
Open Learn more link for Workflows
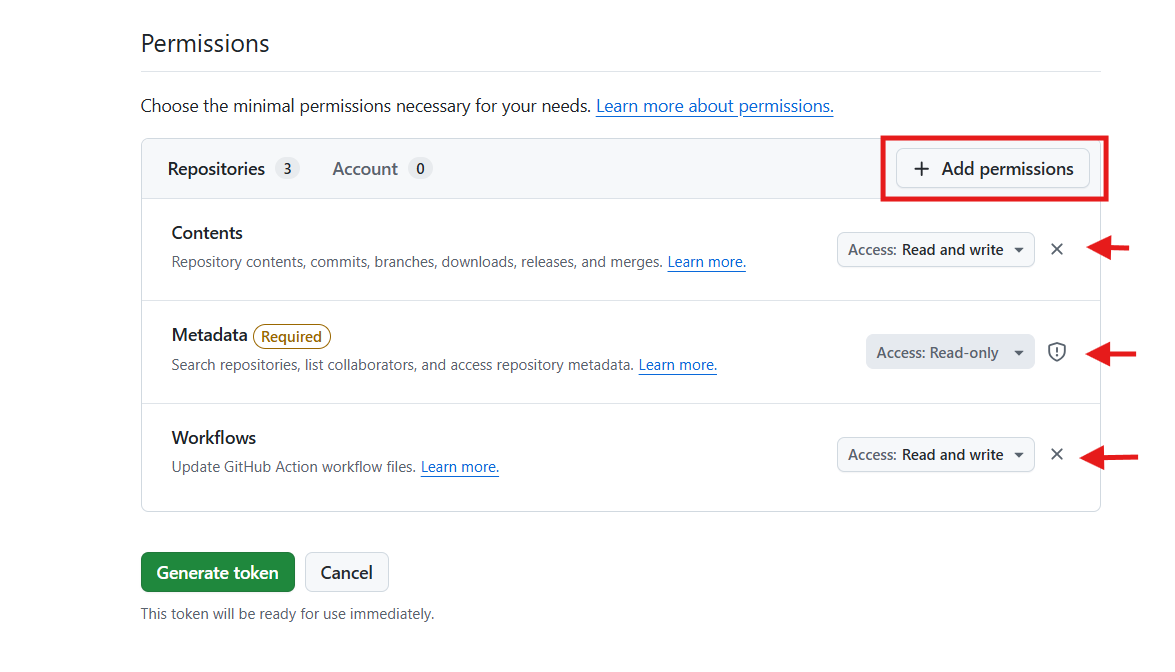click(459, 467)
